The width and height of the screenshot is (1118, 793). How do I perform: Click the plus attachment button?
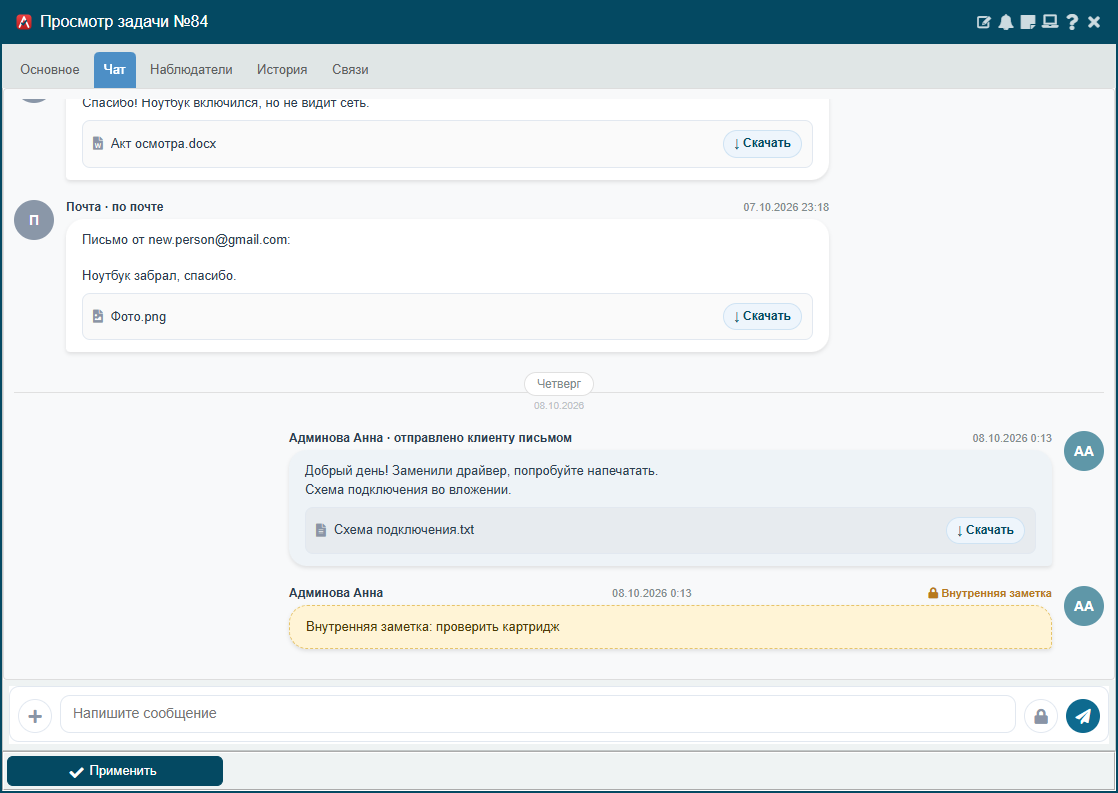click(35, 715)
